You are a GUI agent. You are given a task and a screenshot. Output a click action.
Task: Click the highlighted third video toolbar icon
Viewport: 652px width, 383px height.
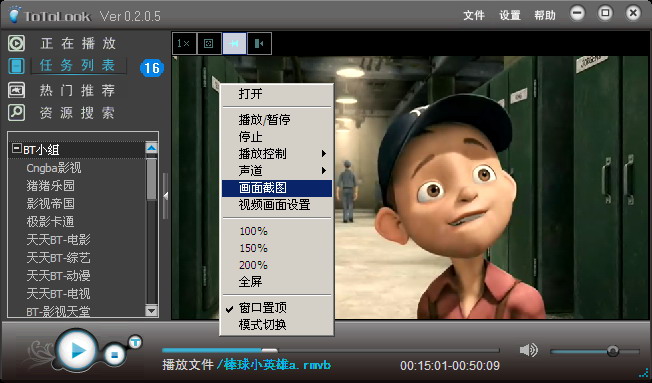(234, 43)
